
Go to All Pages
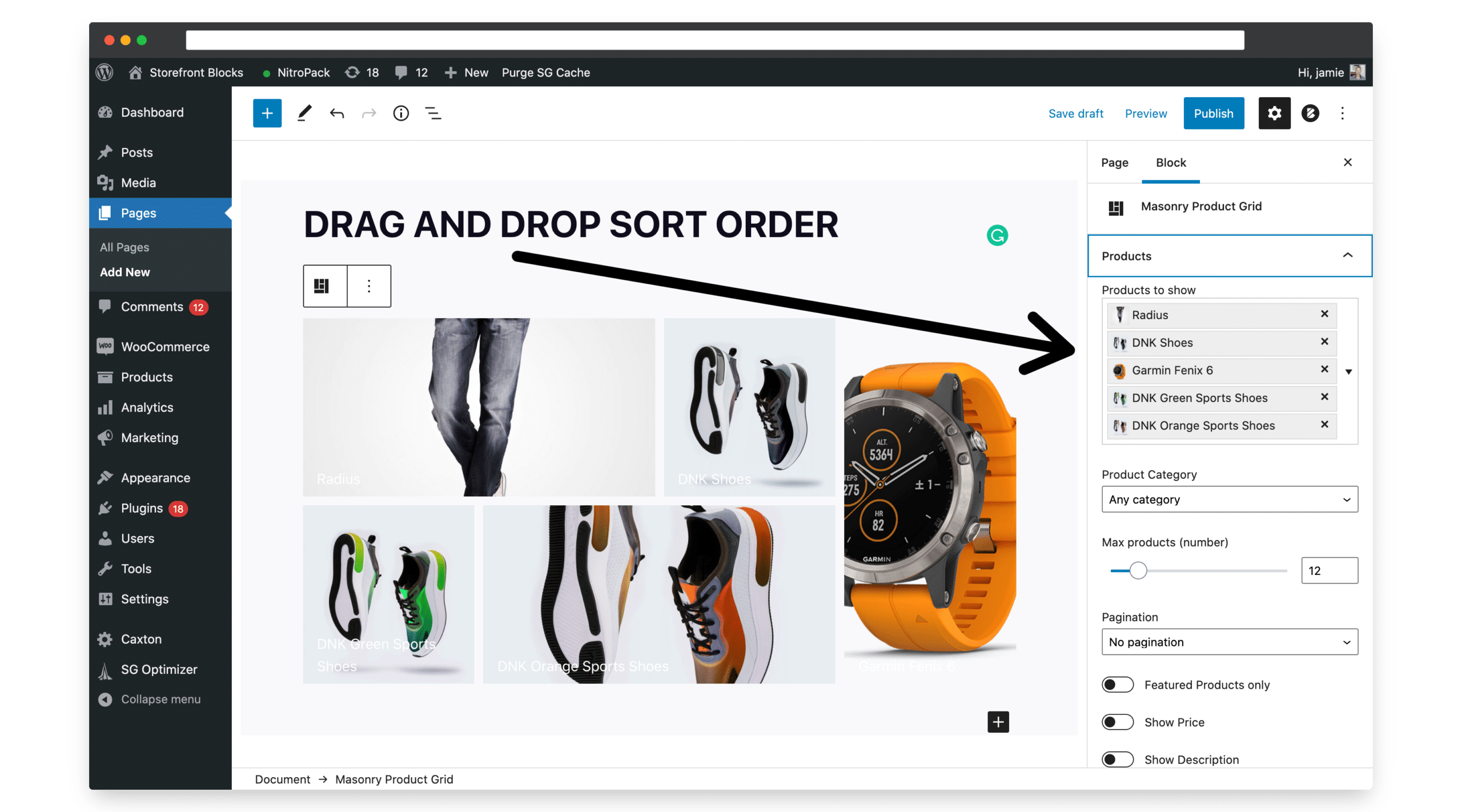(124, 247)
